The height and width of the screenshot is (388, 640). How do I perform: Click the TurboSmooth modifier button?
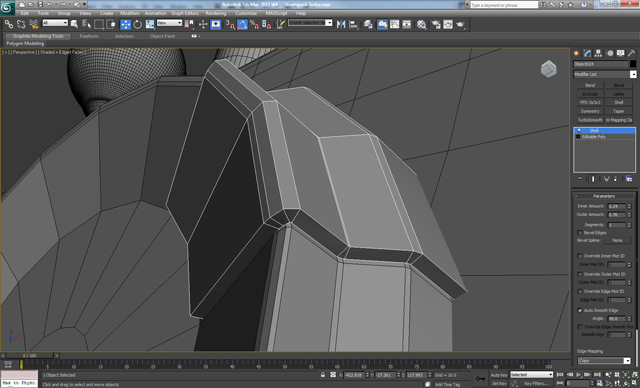click(x=590, y=120)
